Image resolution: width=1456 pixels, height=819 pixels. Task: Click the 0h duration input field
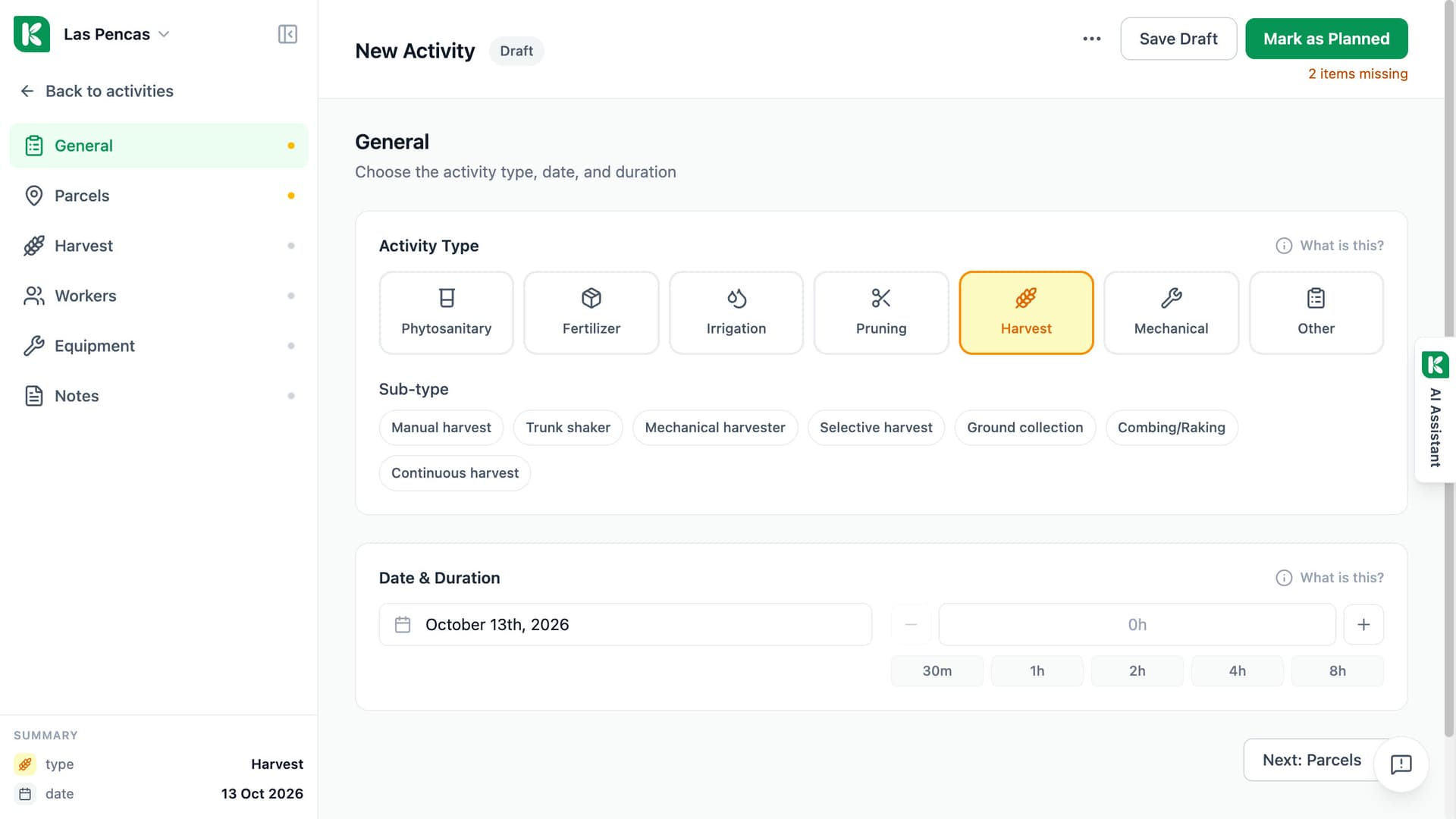tap(1137, 625)
